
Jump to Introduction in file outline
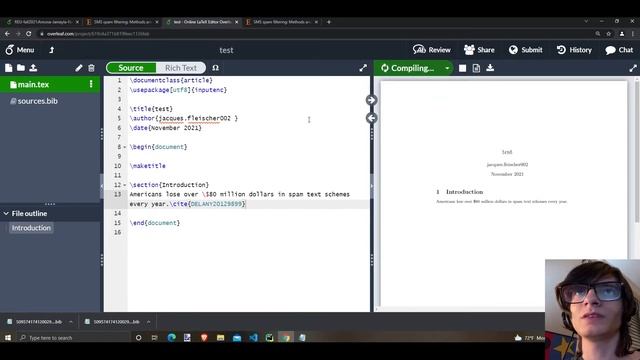click(31, 228)
